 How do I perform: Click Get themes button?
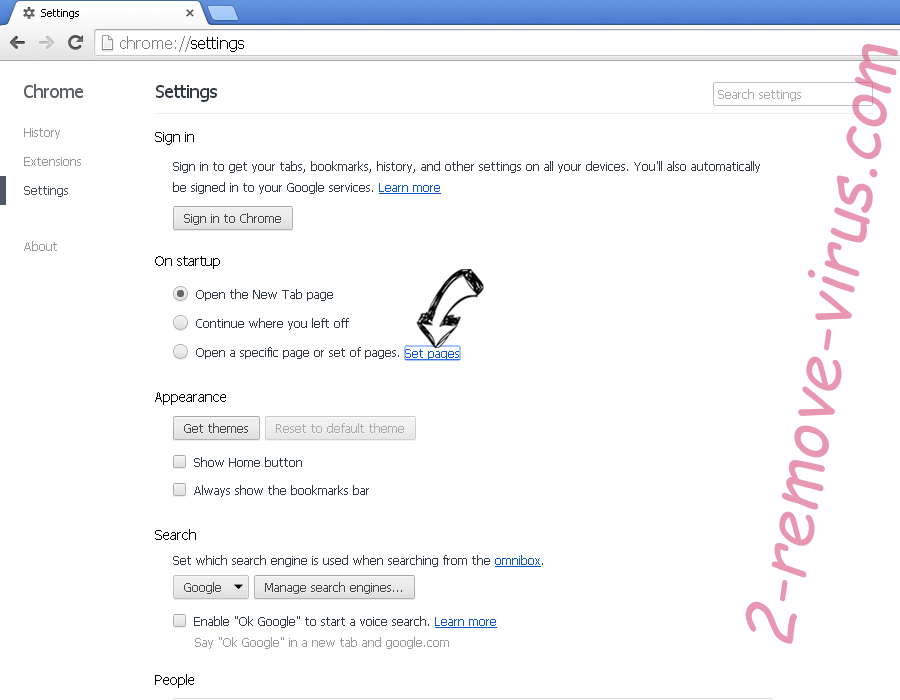click(216, 428)
